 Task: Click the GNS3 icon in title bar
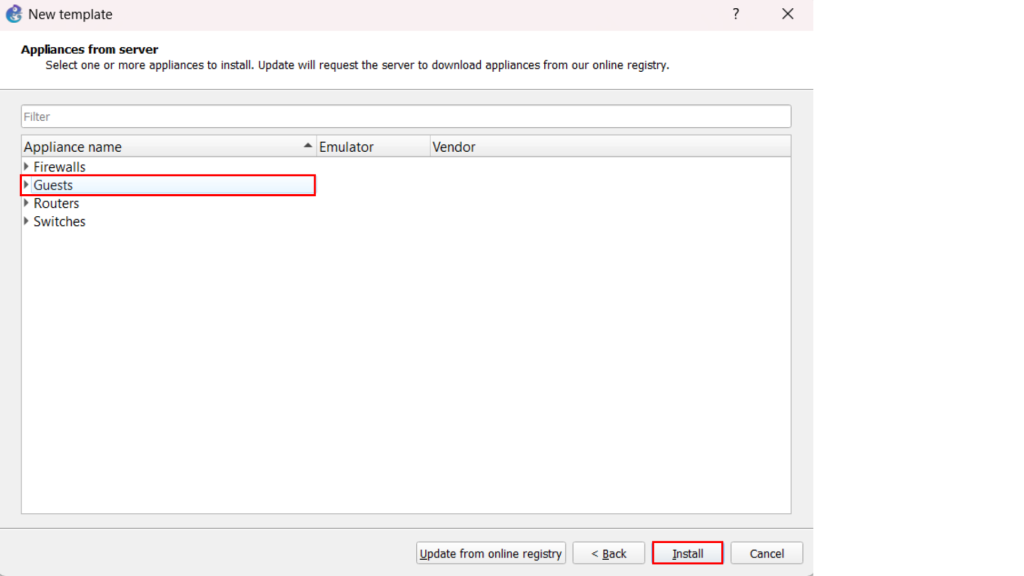click(x=14, y=14)
